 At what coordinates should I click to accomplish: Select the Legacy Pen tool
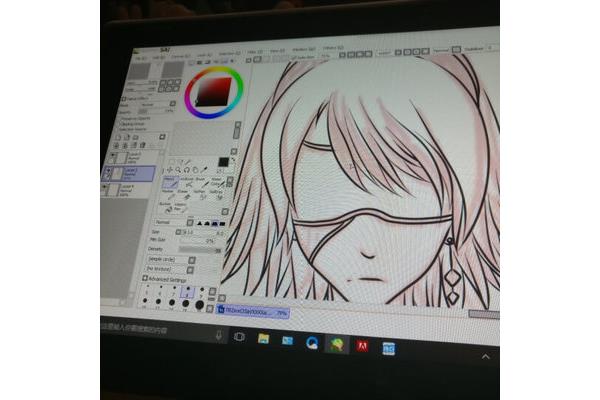(x=180, y=207)
